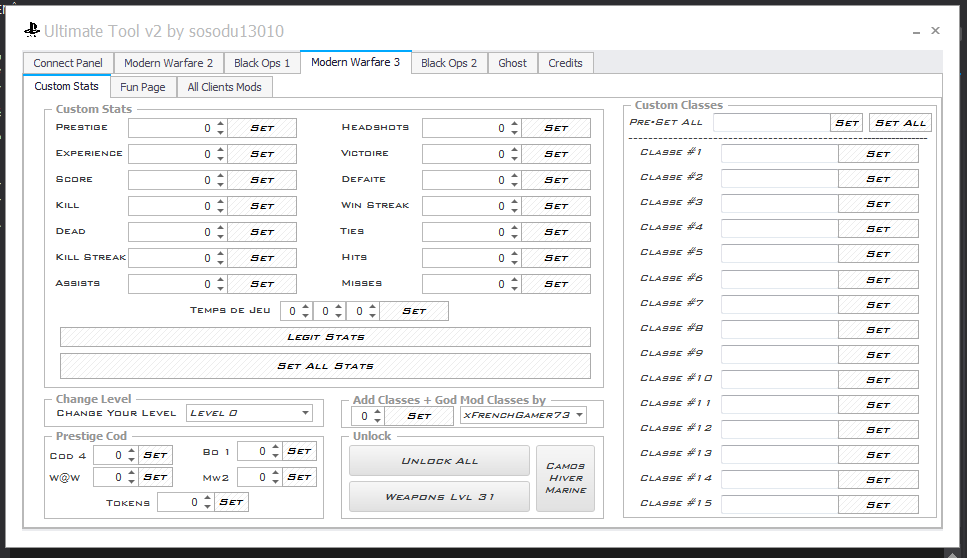Click the Classe #10 name field
Image resolution: width=967 pixels, height=558 pixels.
click(x=780, y=379)
